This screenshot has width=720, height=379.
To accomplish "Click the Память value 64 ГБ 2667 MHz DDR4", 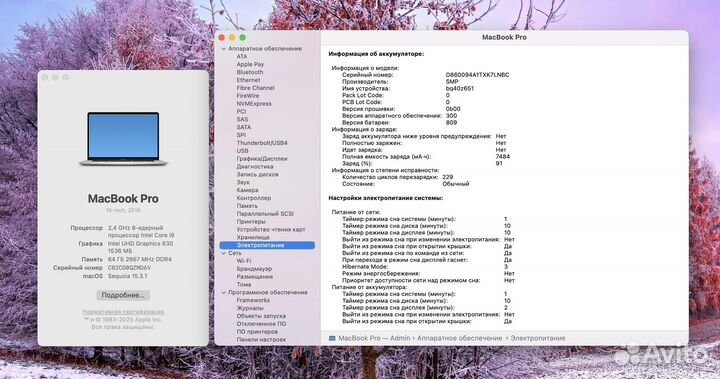I will pos(140,260).
